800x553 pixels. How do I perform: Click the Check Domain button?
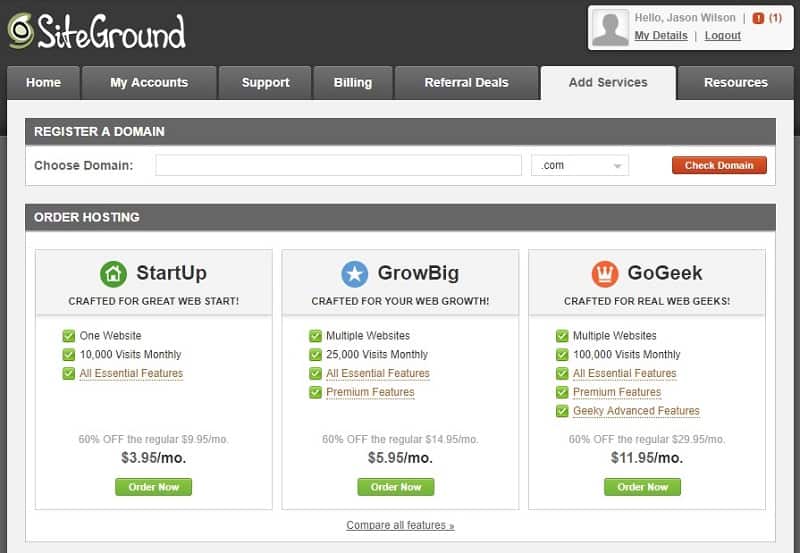click(x=719, y=165)
